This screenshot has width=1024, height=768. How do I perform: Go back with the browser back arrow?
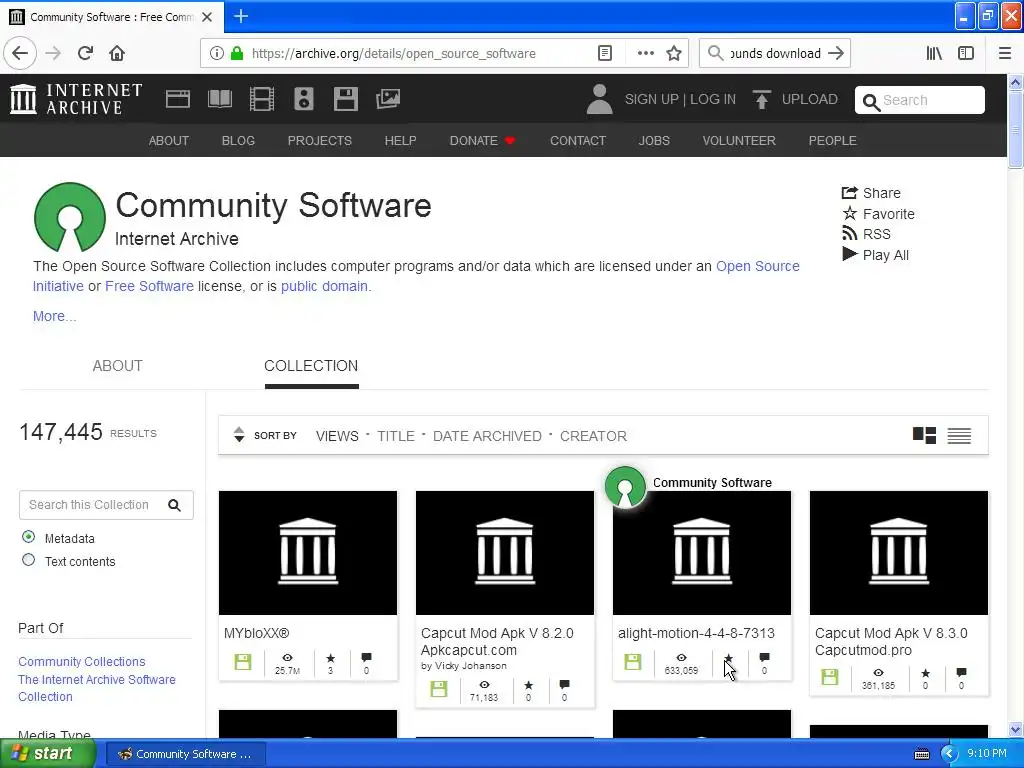tap(20, 53)
